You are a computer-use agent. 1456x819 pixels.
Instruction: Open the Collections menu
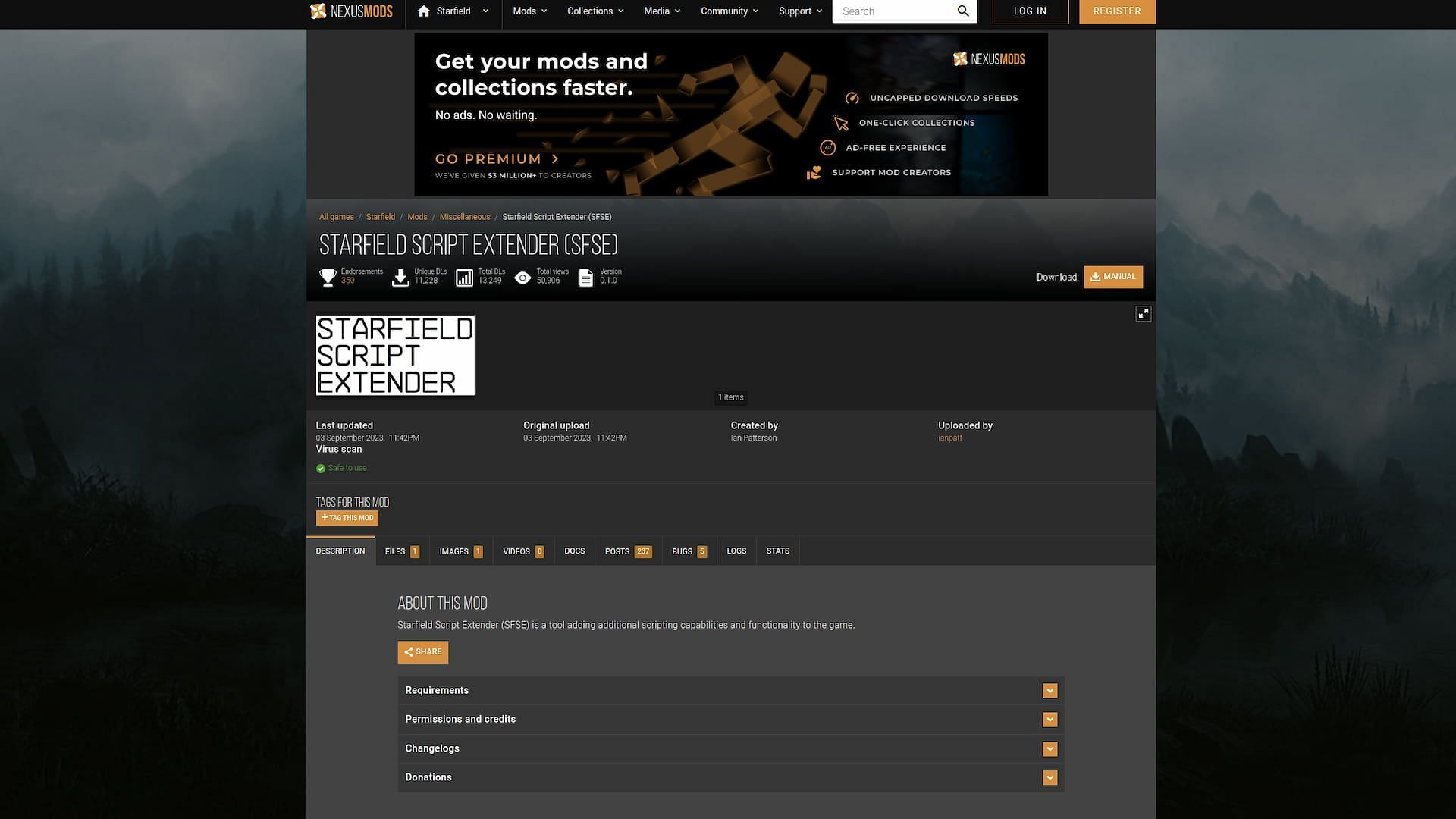point(596,11)
